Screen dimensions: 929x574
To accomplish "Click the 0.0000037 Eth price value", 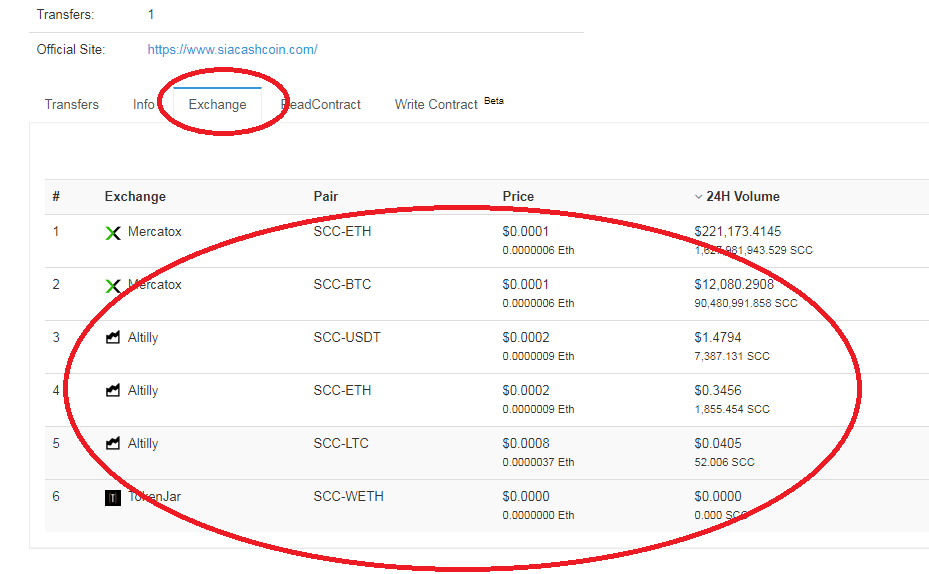I will (539, 462).
